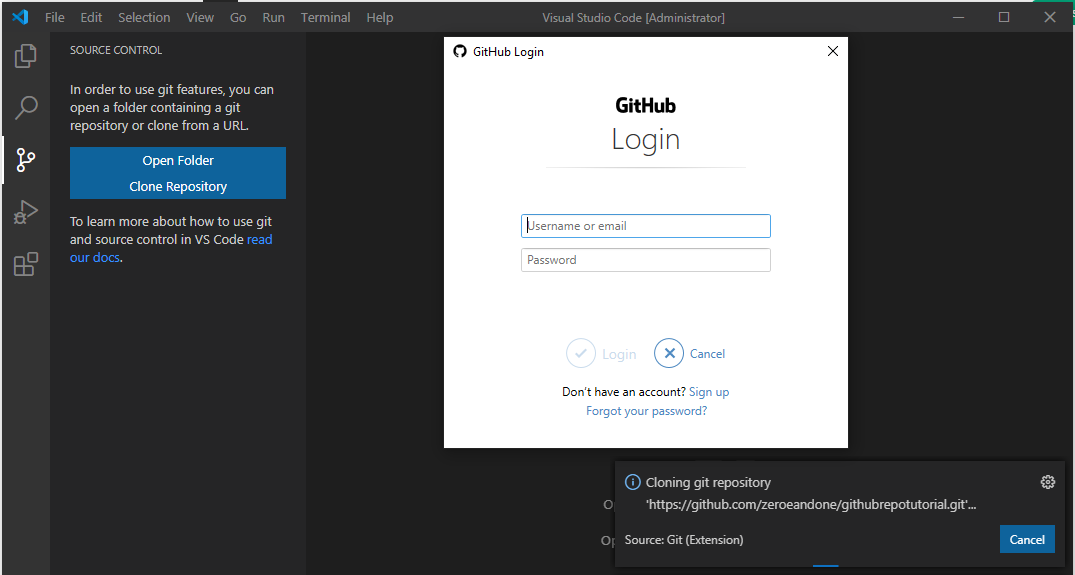The height and width of the screenshot is (575, 1075).
Task: Click 'Source: Git (Extension)' text
Action: (684, 540)
